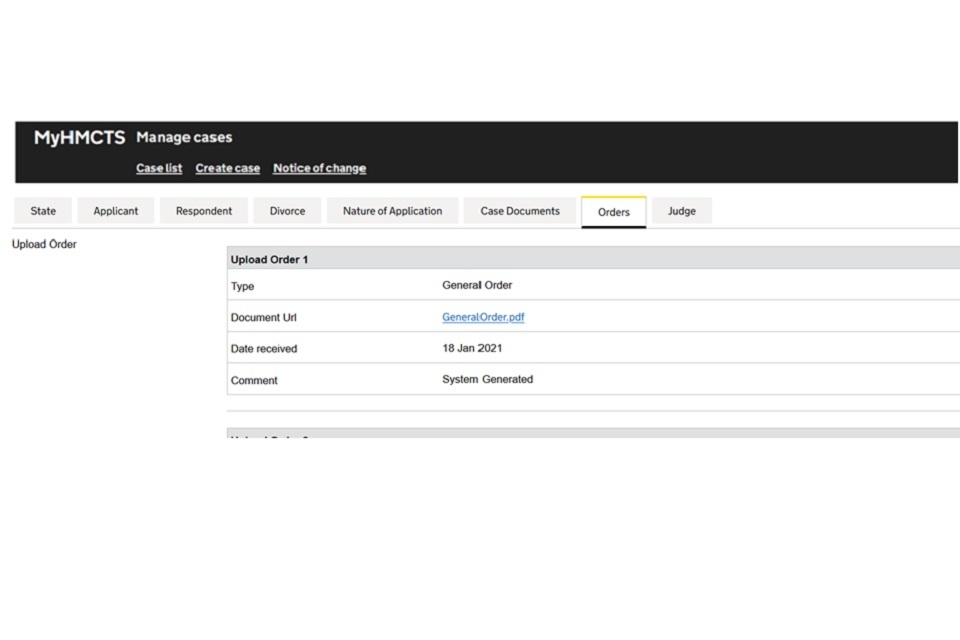The image size is (960, 640).
Task: Select the Applicant tab
Action: click(x=116, y=211)
